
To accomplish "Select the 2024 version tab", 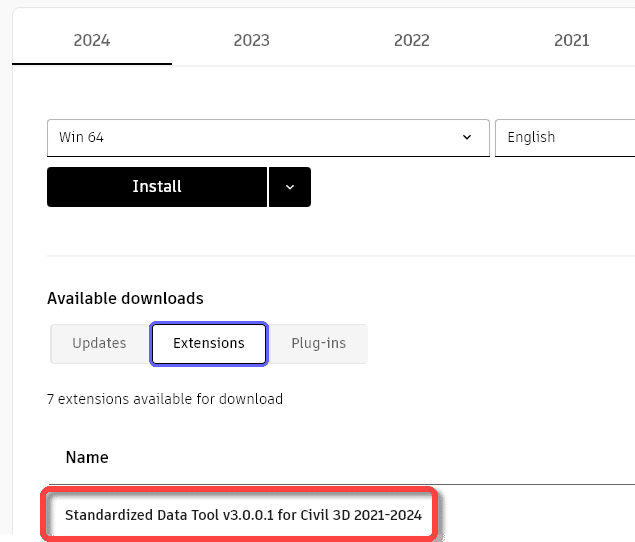I will tap(92, 41).
